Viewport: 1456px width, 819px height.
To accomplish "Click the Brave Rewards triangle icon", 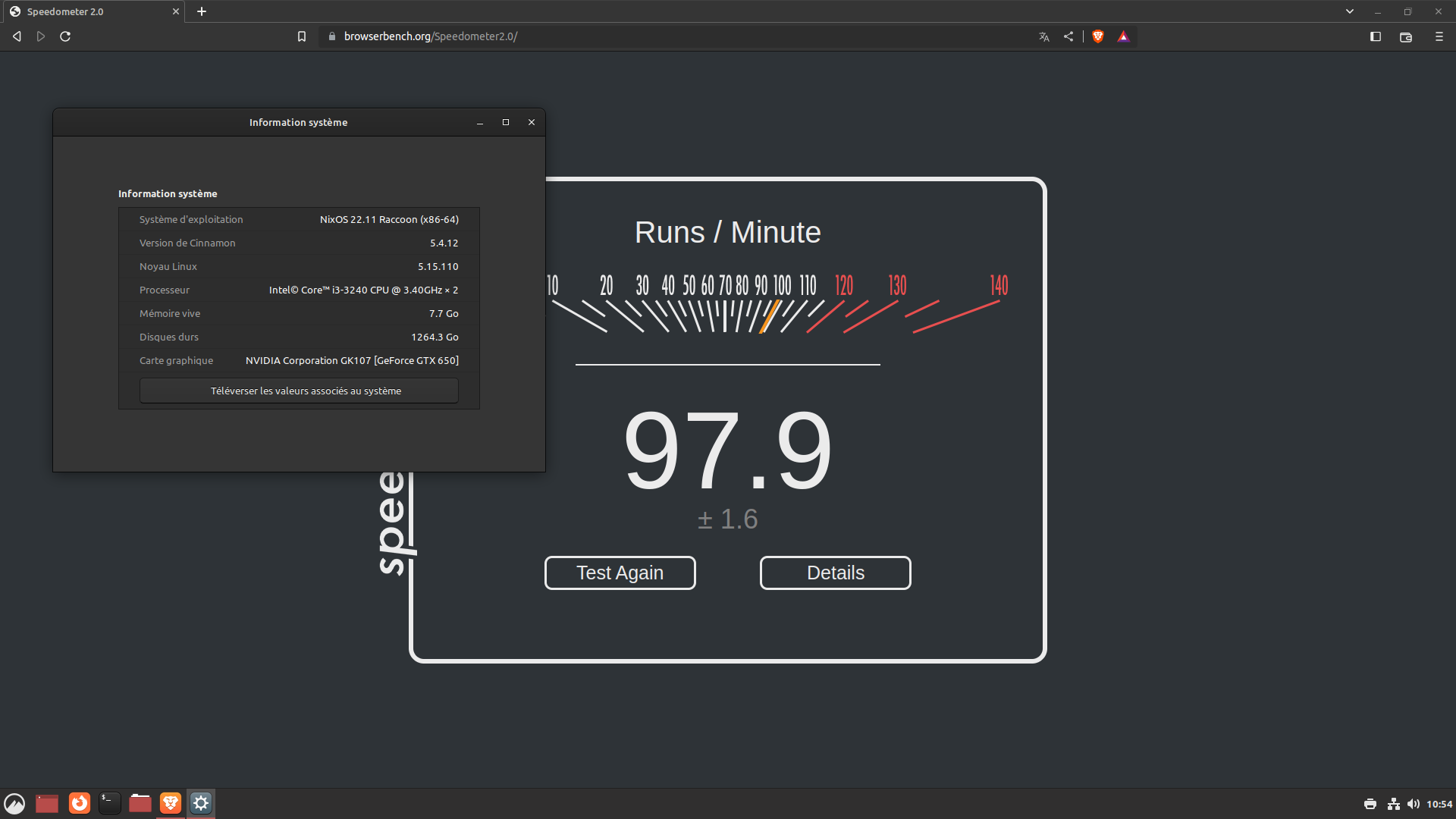I will click(1124, 36).
